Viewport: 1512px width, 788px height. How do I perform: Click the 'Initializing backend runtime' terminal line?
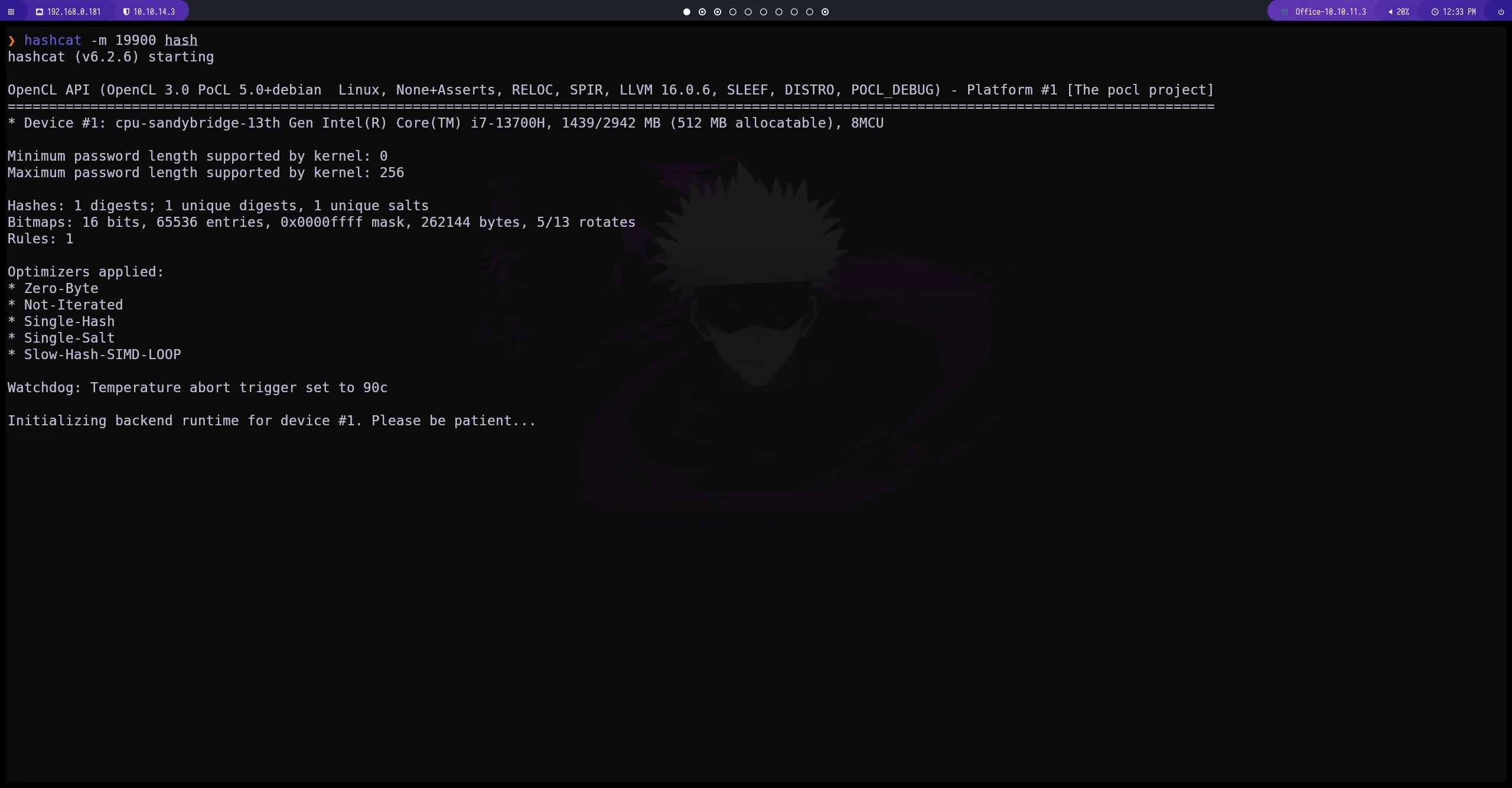(272, 421)
